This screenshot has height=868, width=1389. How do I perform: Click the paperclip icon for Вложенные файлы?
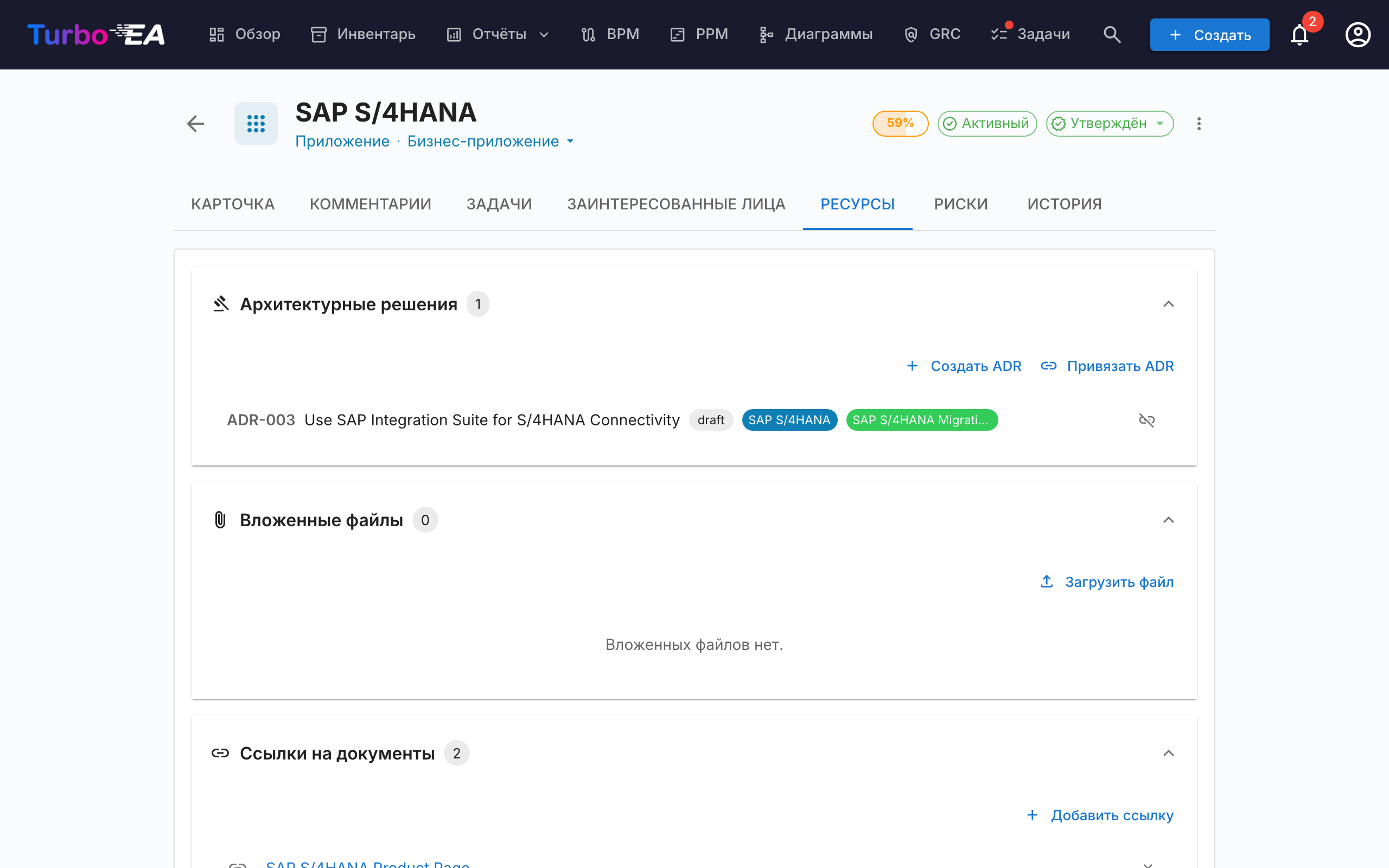pyautogui.click(x=220, y=520)
